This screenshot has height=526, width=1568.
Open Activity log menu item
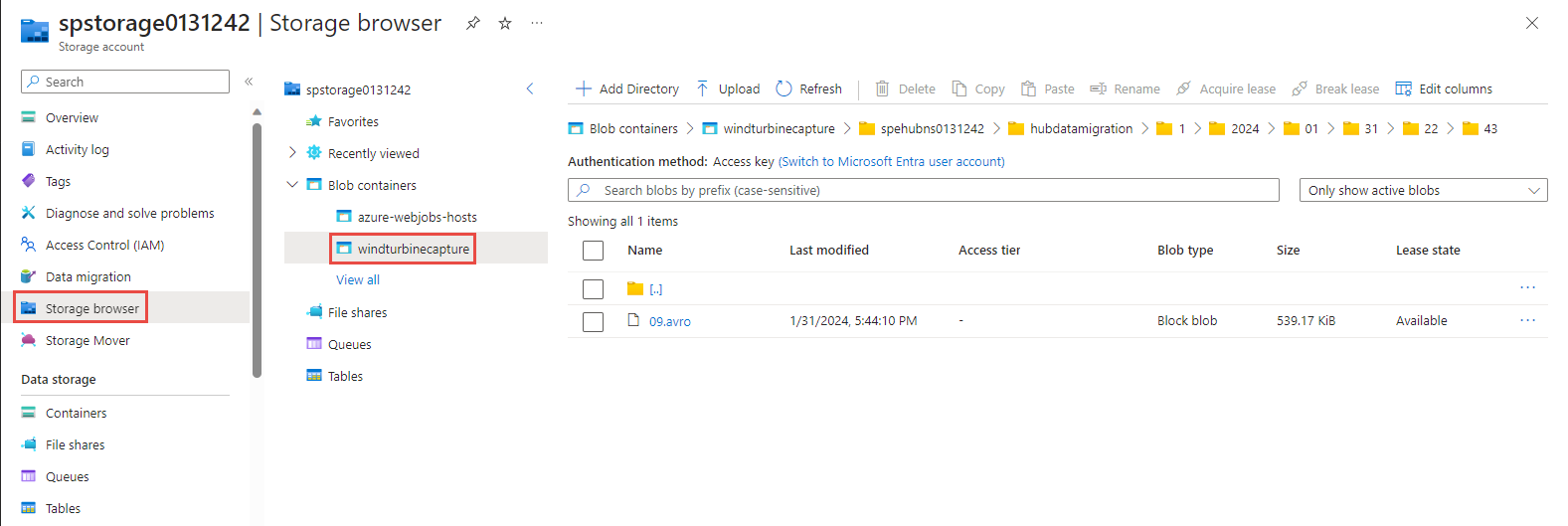click(77, 149)
